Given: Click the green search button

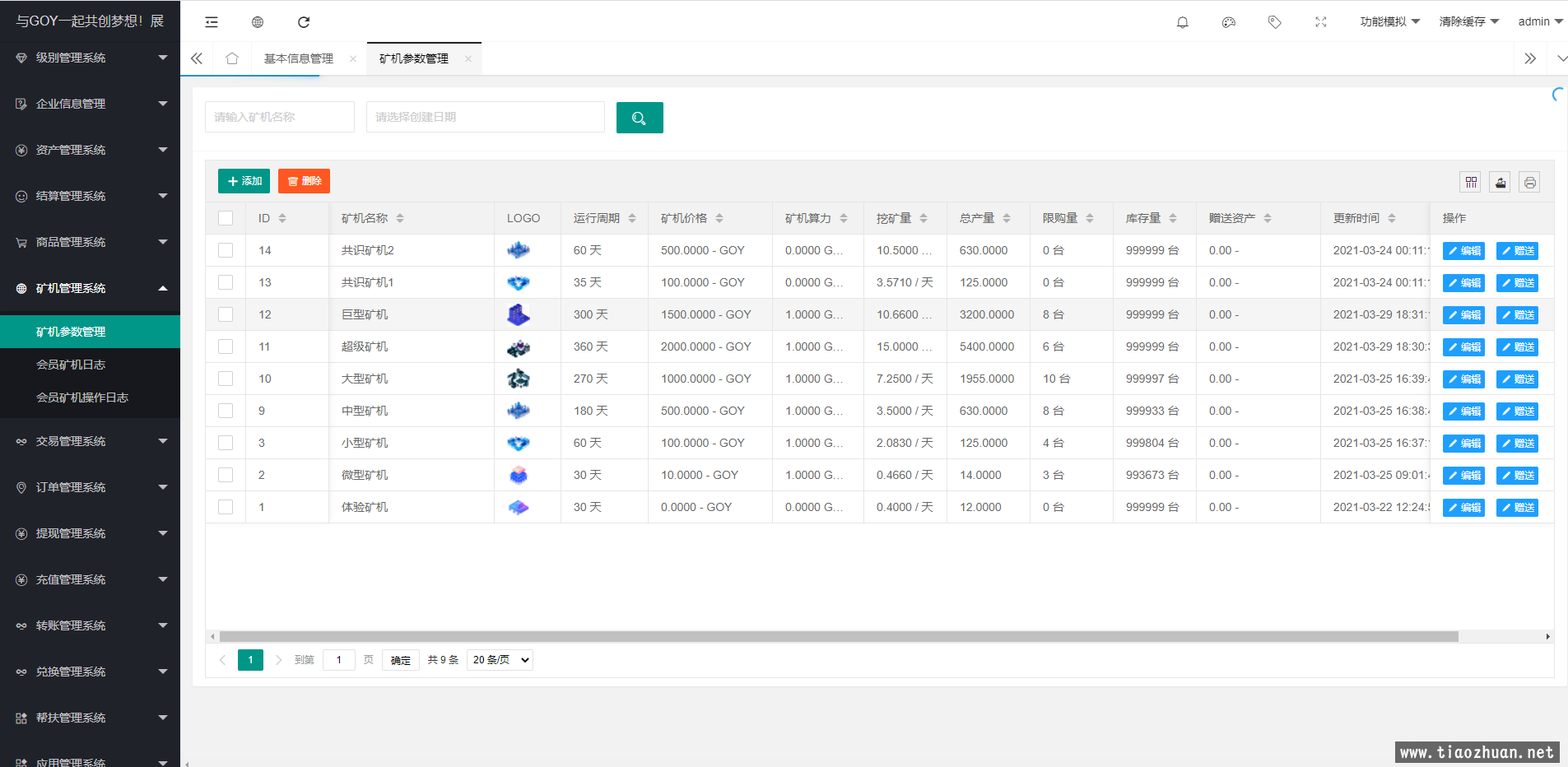Looking at the screenshot, I should click(x=640, y=118).
